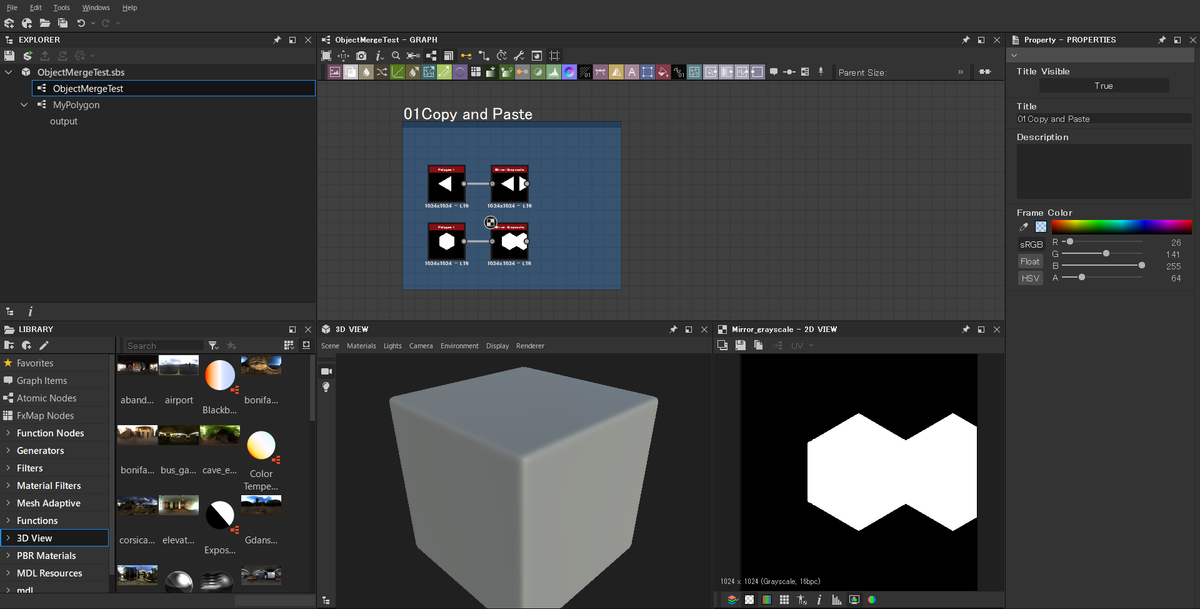Select the ObjectMergeTest graph in Explorer
The width and height of the screenshot is (1200, 609).
coord(88,89)
